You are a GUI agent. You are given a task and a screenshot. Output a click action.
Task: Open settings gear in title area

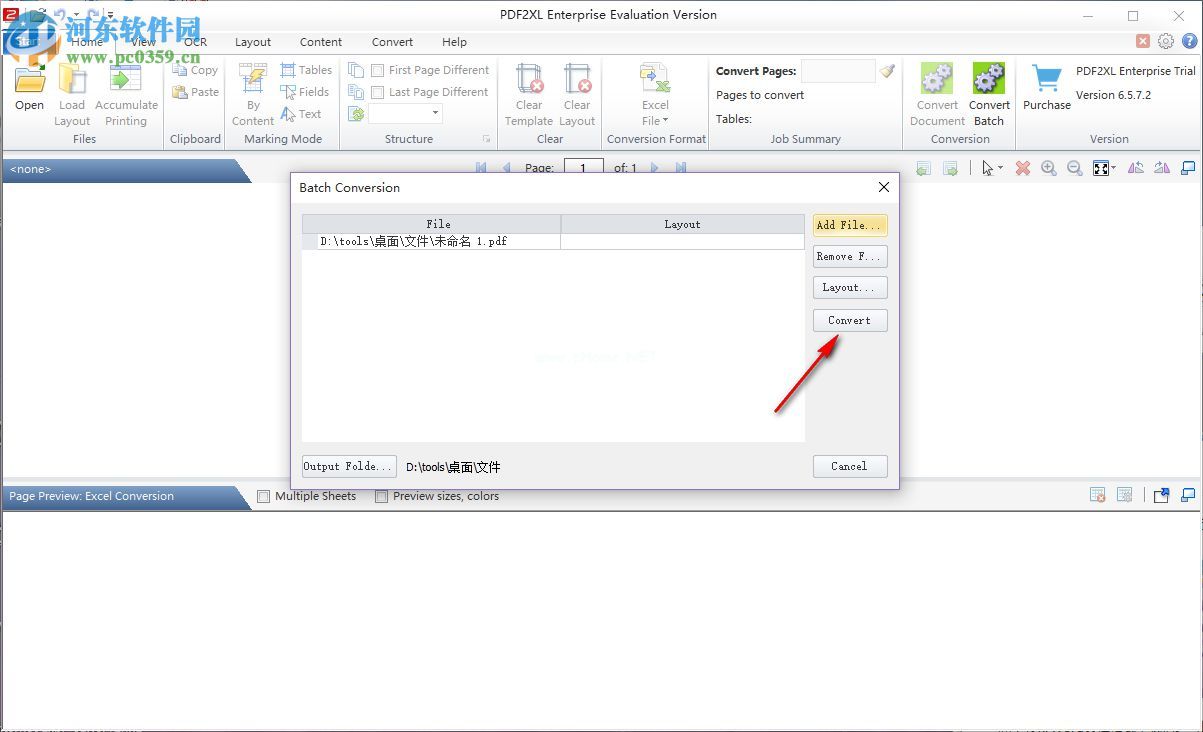[1166, 41]
